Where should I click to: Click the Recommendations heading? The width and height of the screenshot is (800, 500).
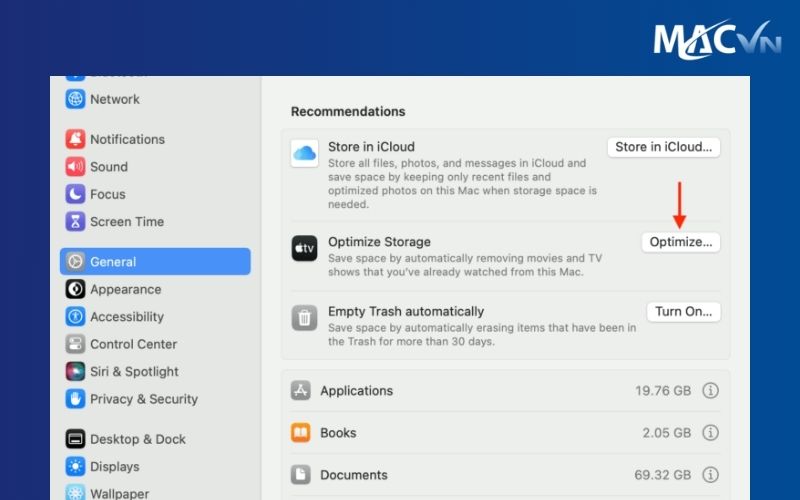(x=348, y=111)
